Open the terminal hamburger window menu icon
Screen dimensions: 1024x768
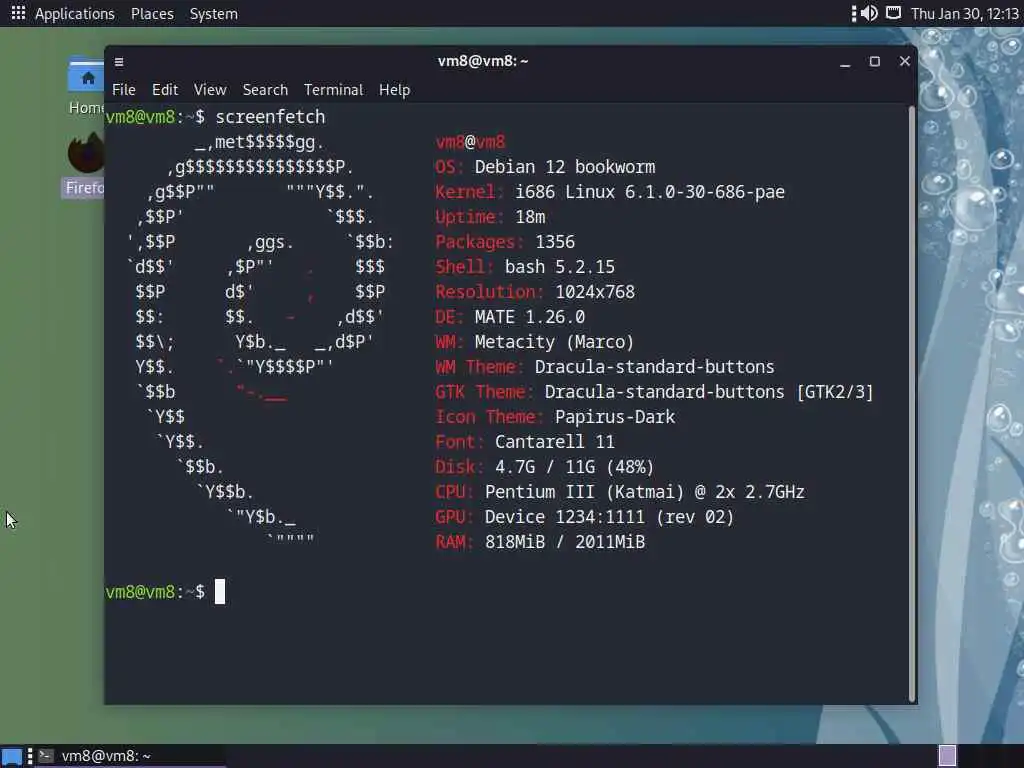pyautogui.click(x=119, y=62)
